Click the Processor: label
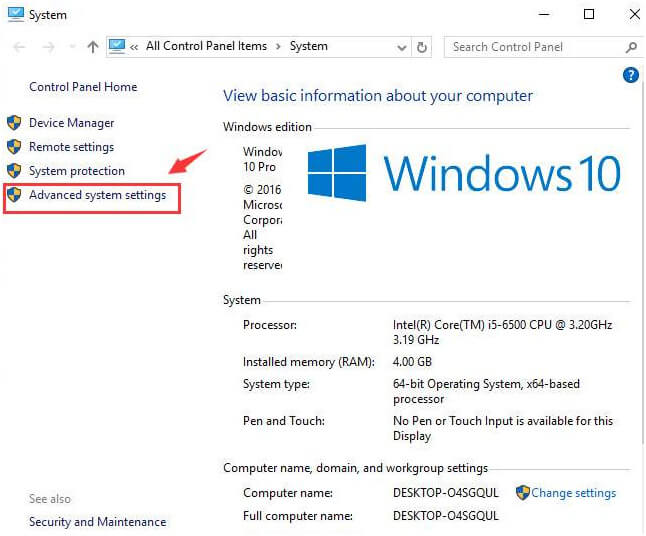The image size is (646, 536). click(270, 325)
